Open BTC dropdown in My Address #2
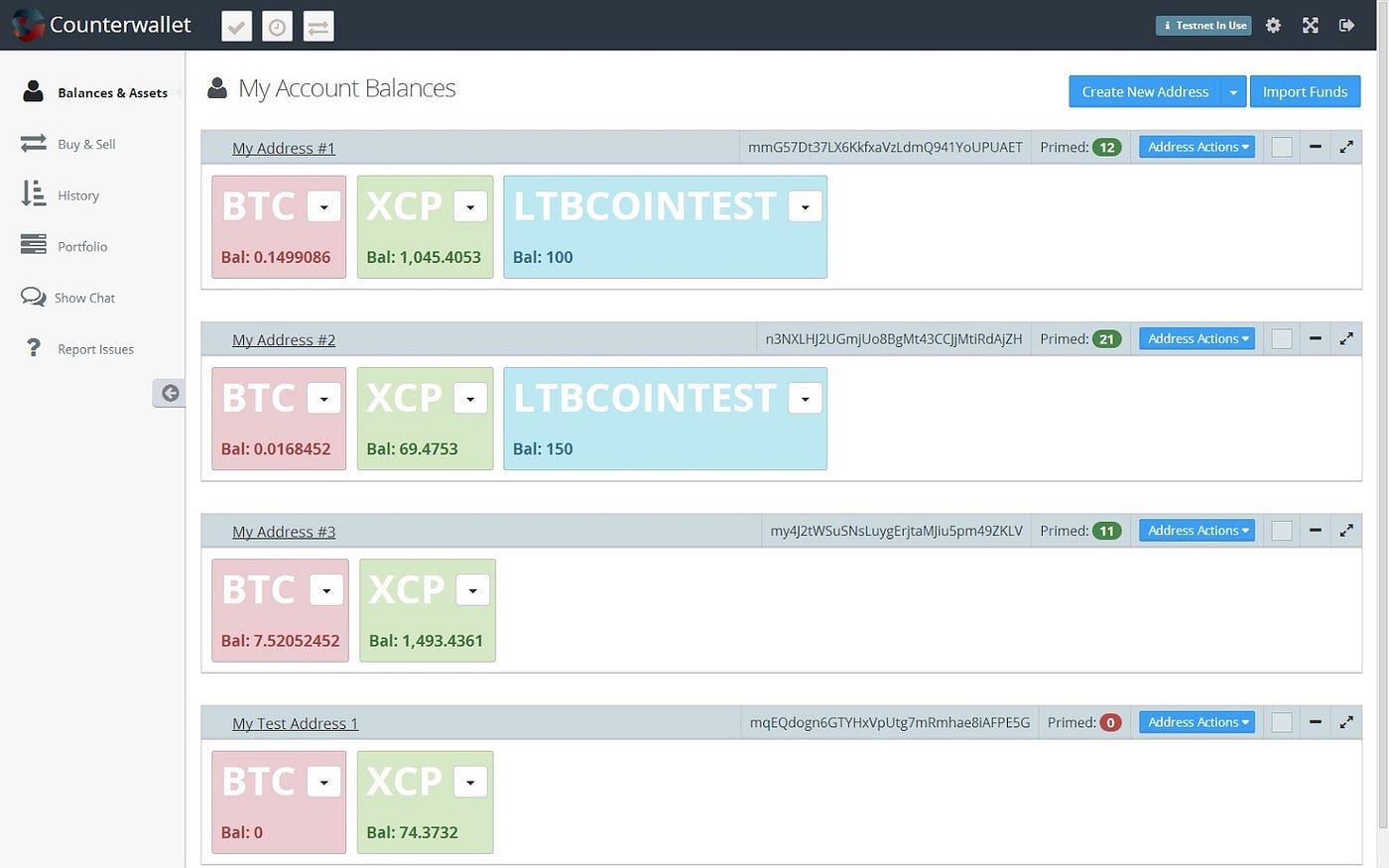 (323, 398)
